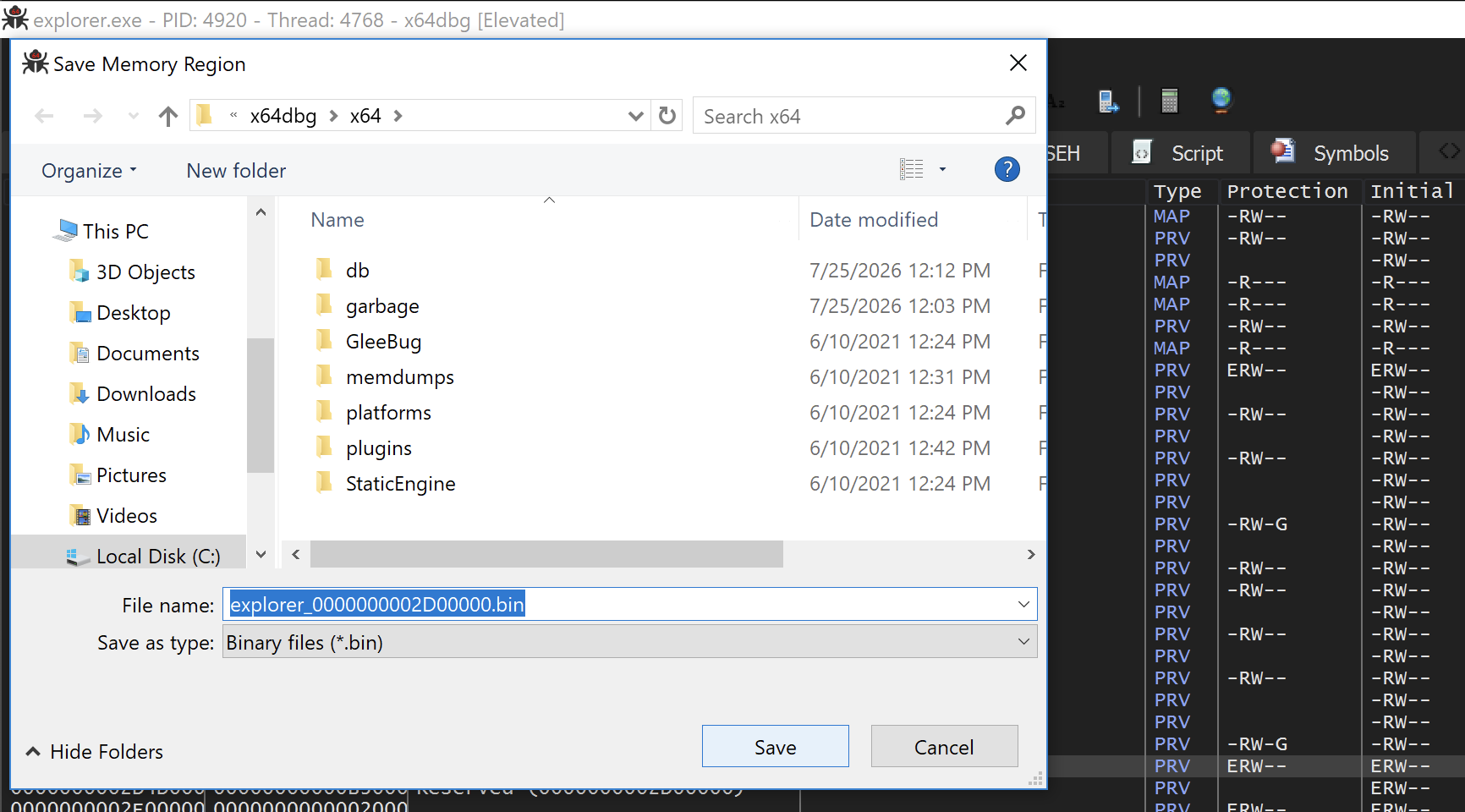The image size is (1465, 812).
Task: Sort by the Date modified column header
Action: pos(874,220)
